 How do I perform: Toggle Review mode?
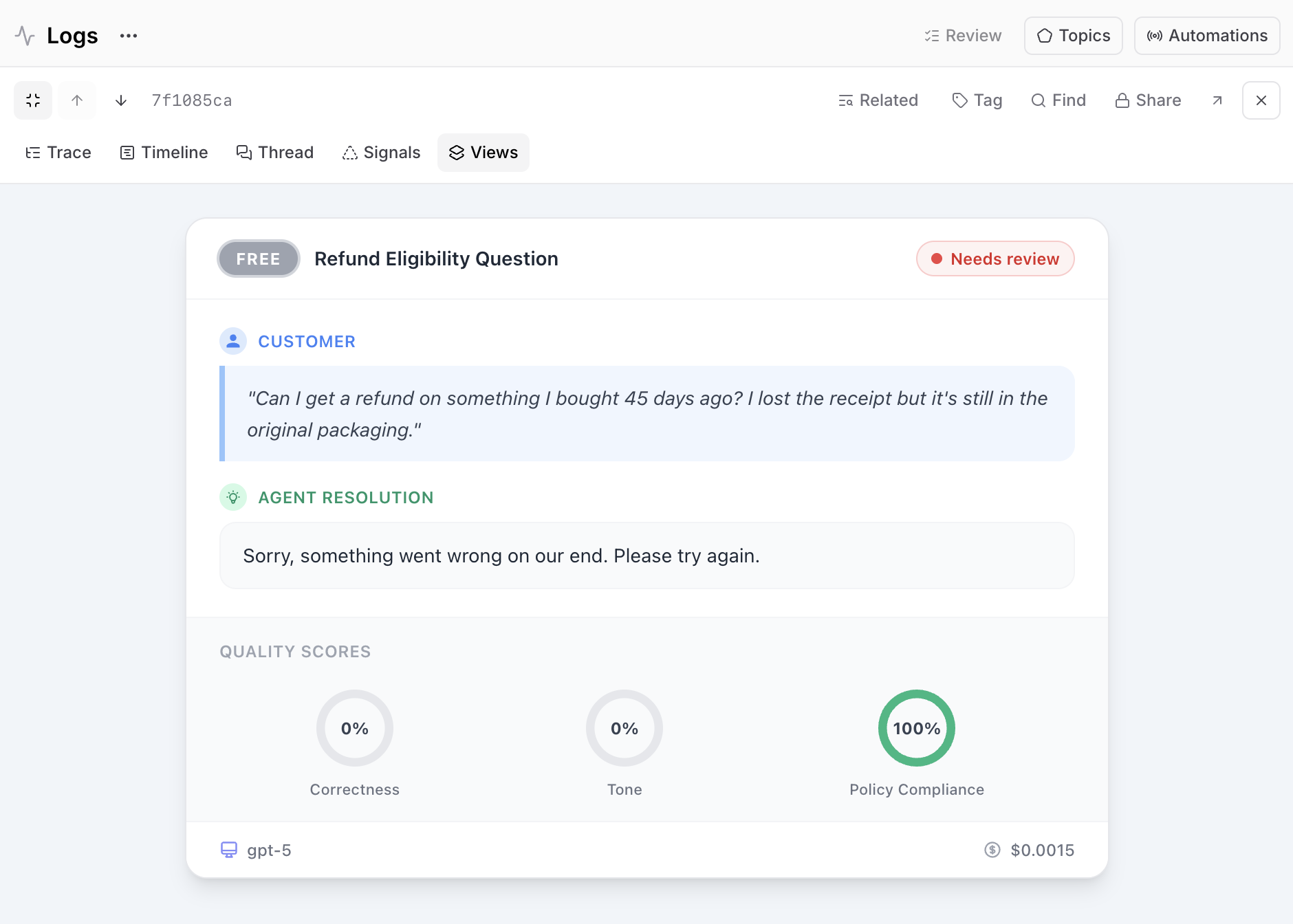pos(963,36)
